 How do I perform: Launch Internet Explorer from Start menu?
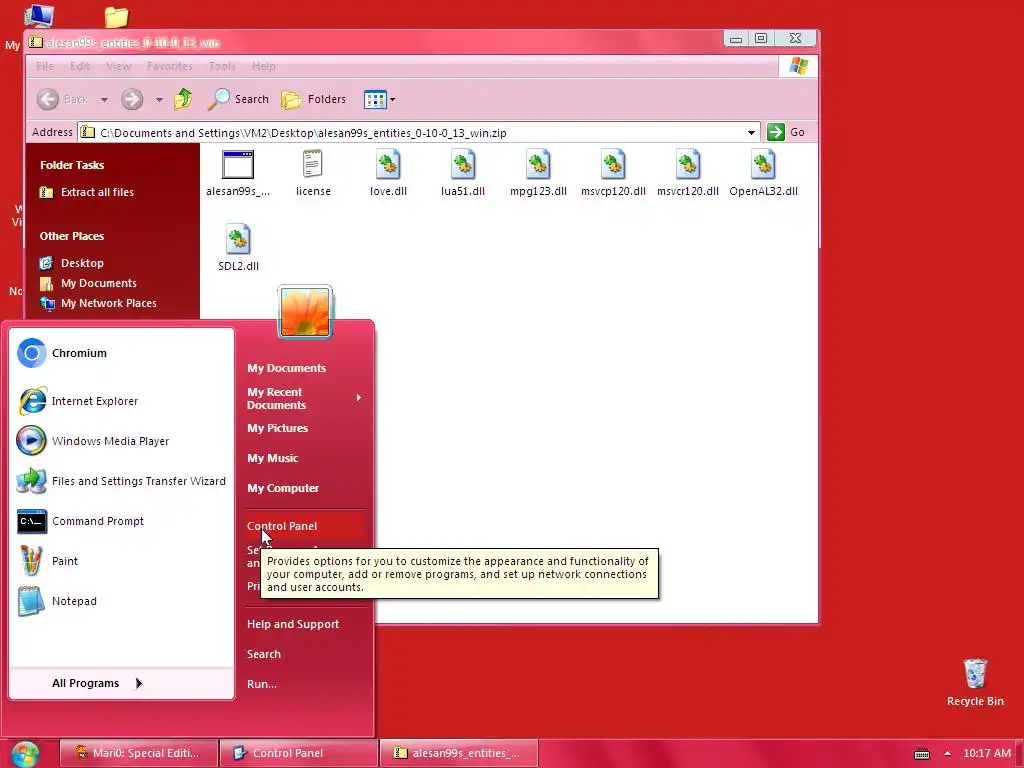121,401
